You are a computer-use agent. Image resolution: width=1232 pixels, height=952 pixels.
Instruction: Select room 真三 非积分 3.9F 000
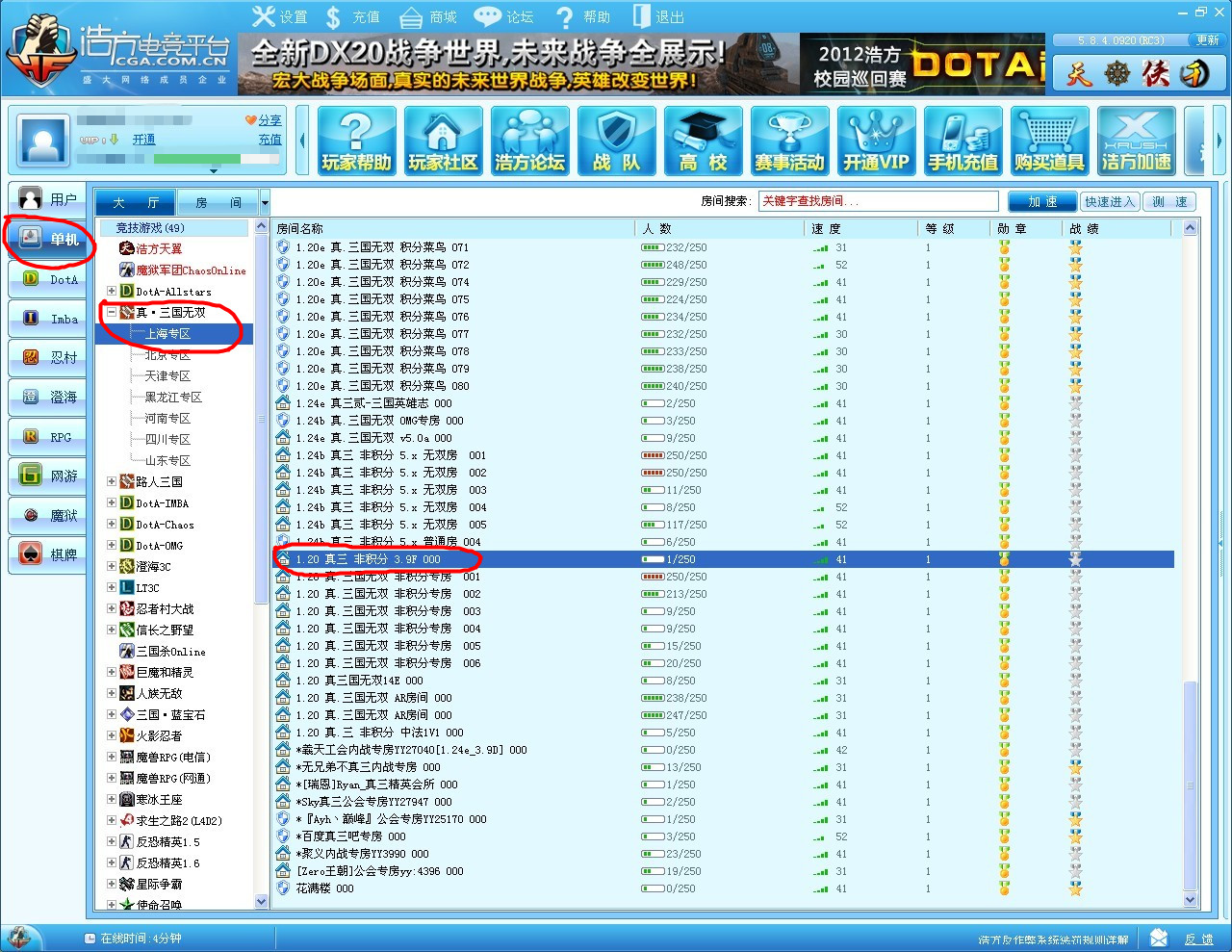[x=723, y=559]
